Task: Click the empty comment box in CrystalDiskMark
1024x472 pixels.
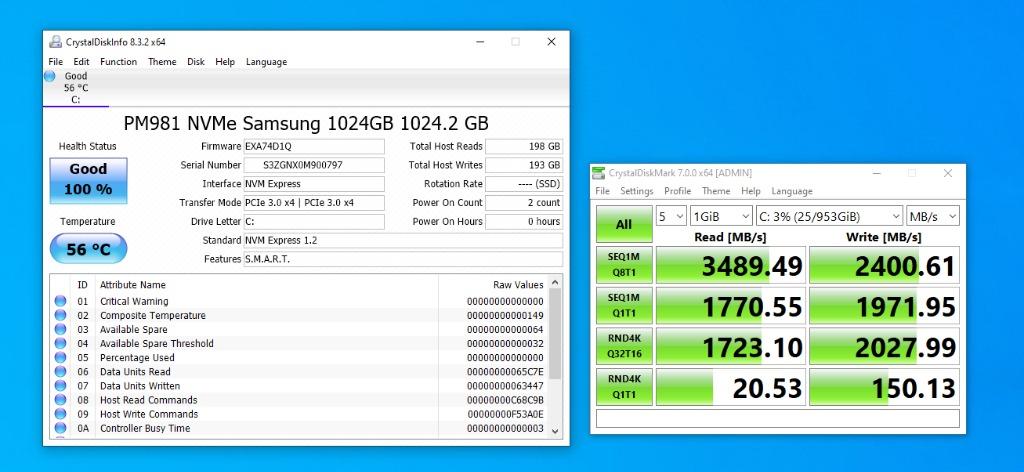Action: (x=778, y=418)
